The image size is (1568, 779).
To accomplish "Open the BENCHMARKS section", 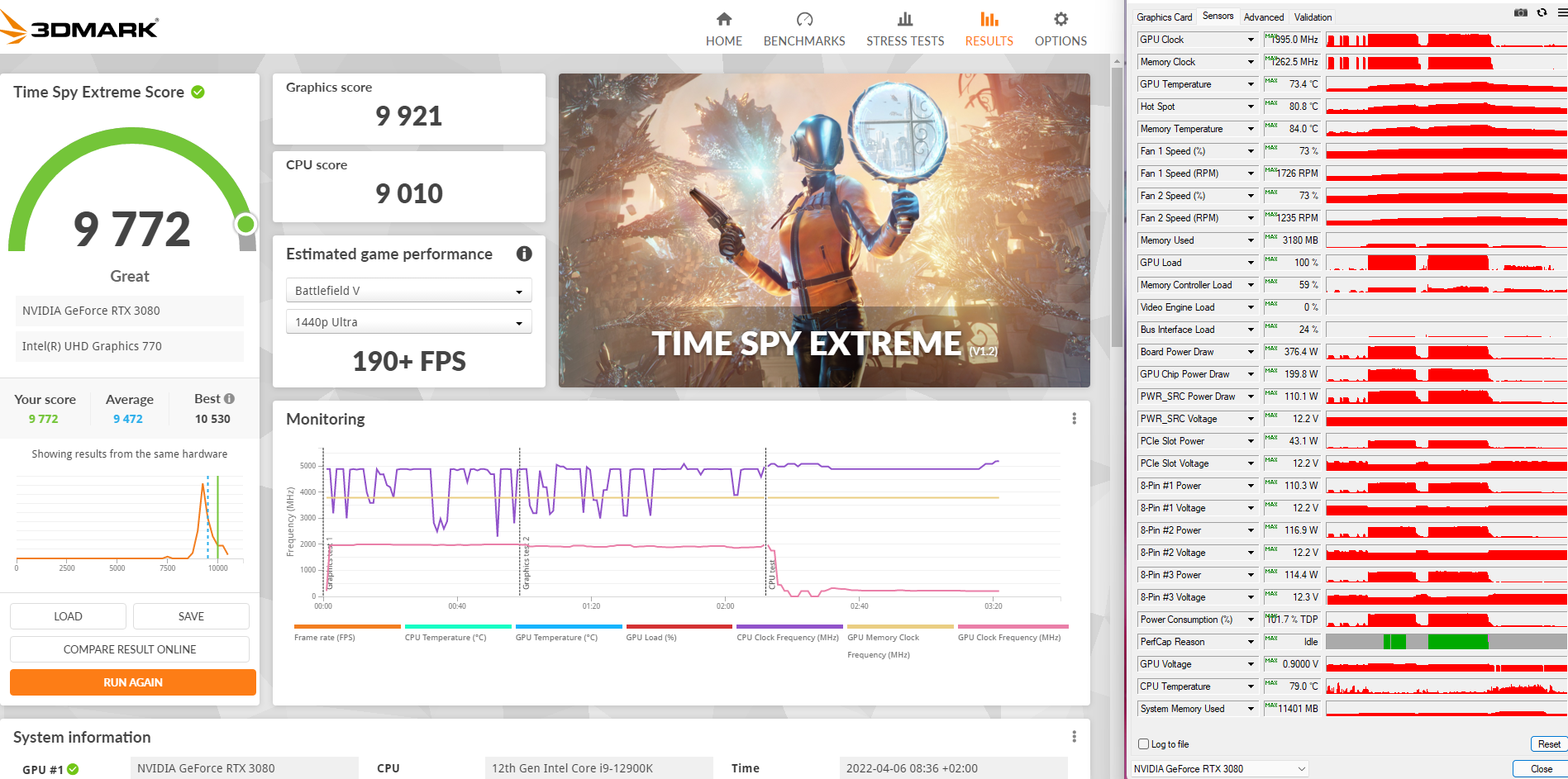I will pos(804,29).
